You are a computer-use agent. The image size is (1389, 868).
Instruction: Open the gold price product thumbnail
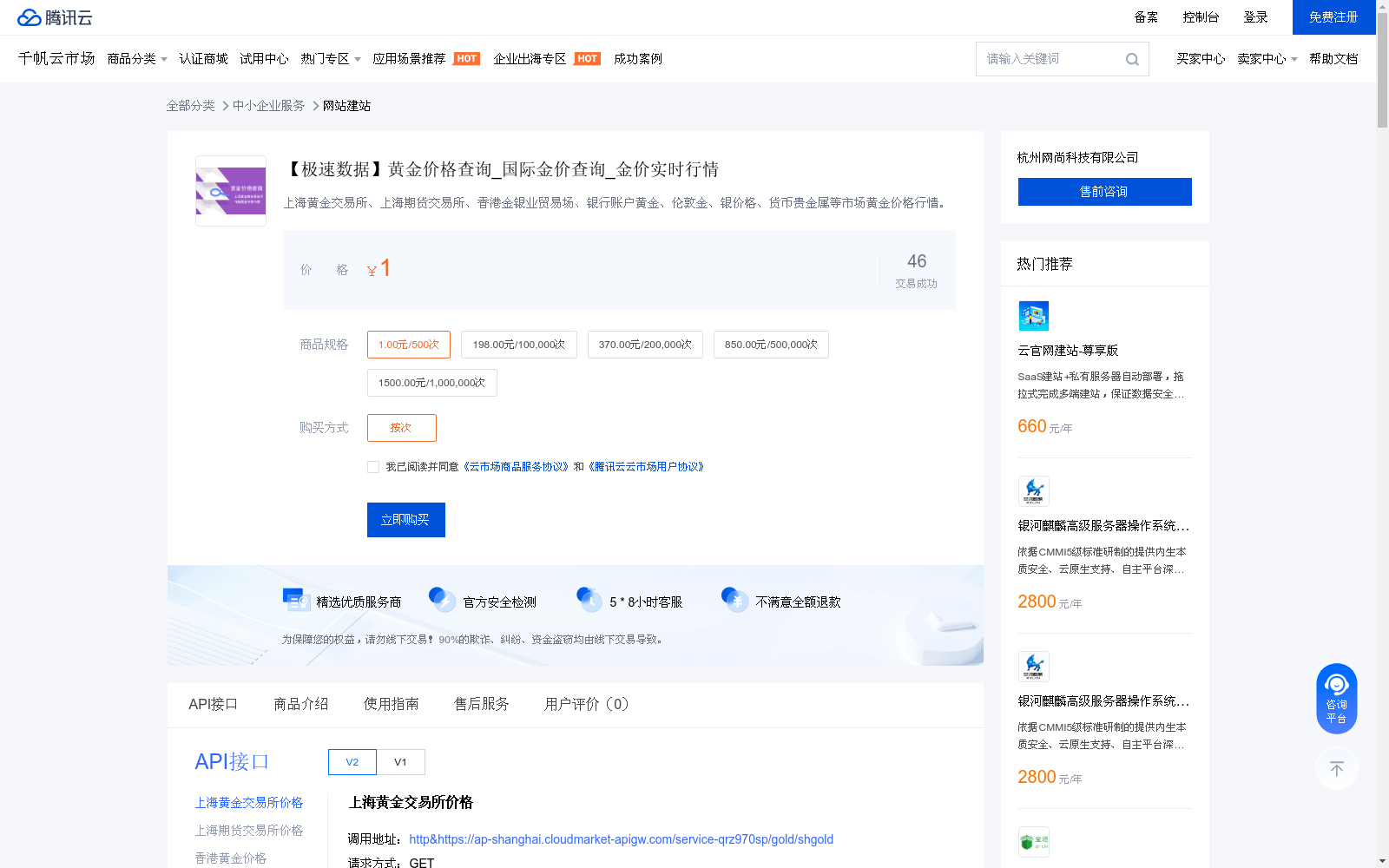pyautogui.click(x=231, y=191)
